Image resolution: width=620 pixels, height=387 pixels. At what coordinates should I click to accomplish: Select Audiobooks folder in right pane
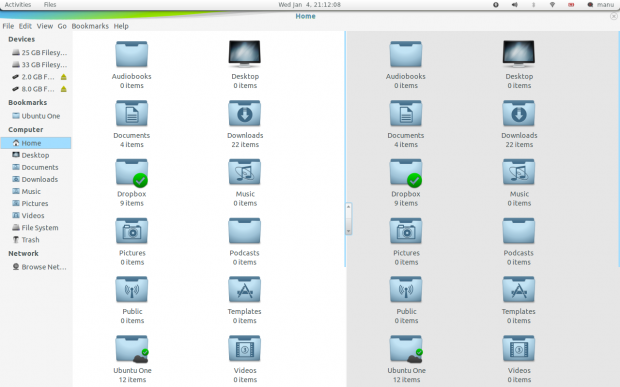click(406, 55)
